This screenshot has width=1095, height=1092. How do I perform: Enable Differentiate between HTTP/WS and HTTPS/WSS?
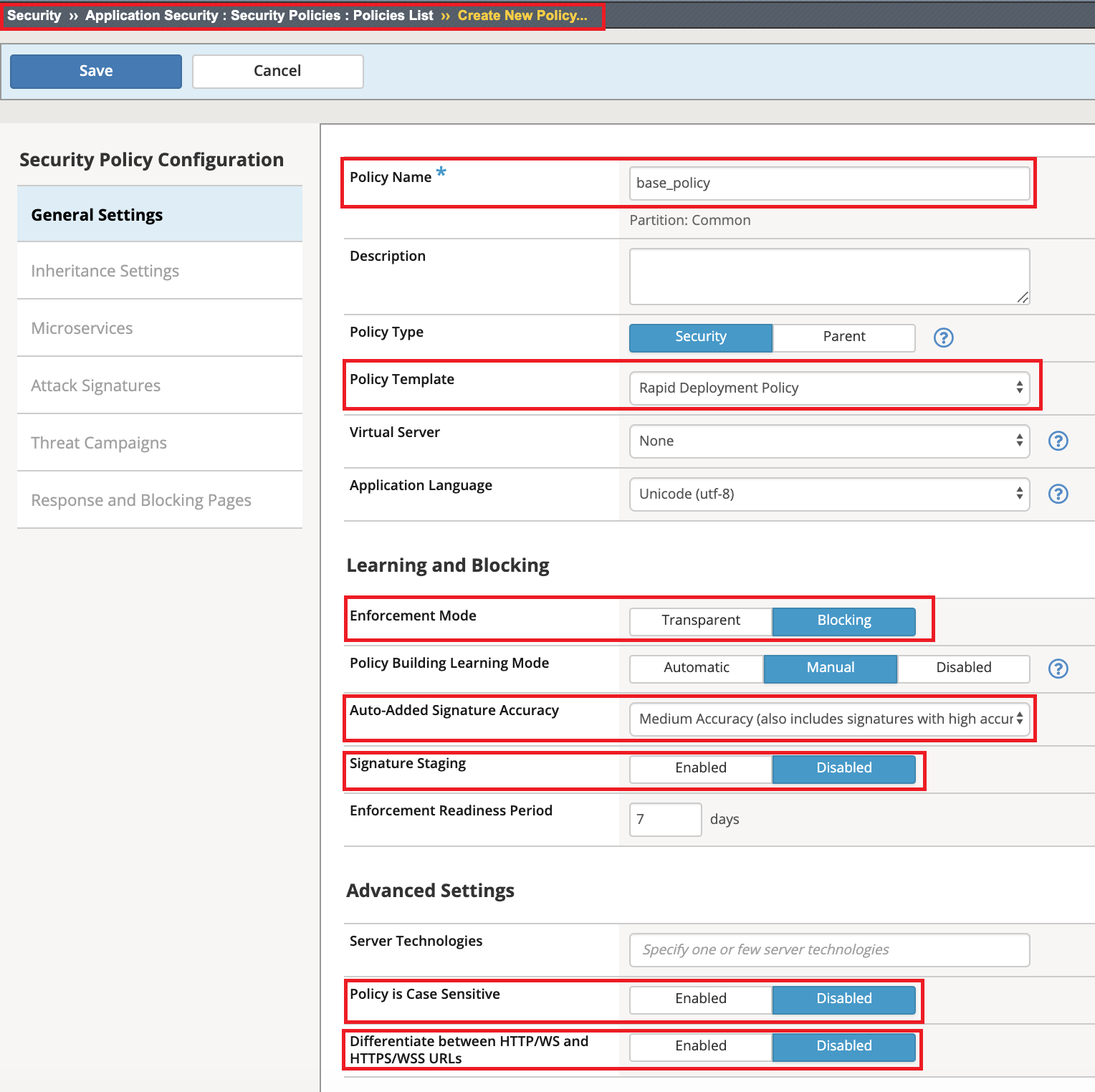701,1047
